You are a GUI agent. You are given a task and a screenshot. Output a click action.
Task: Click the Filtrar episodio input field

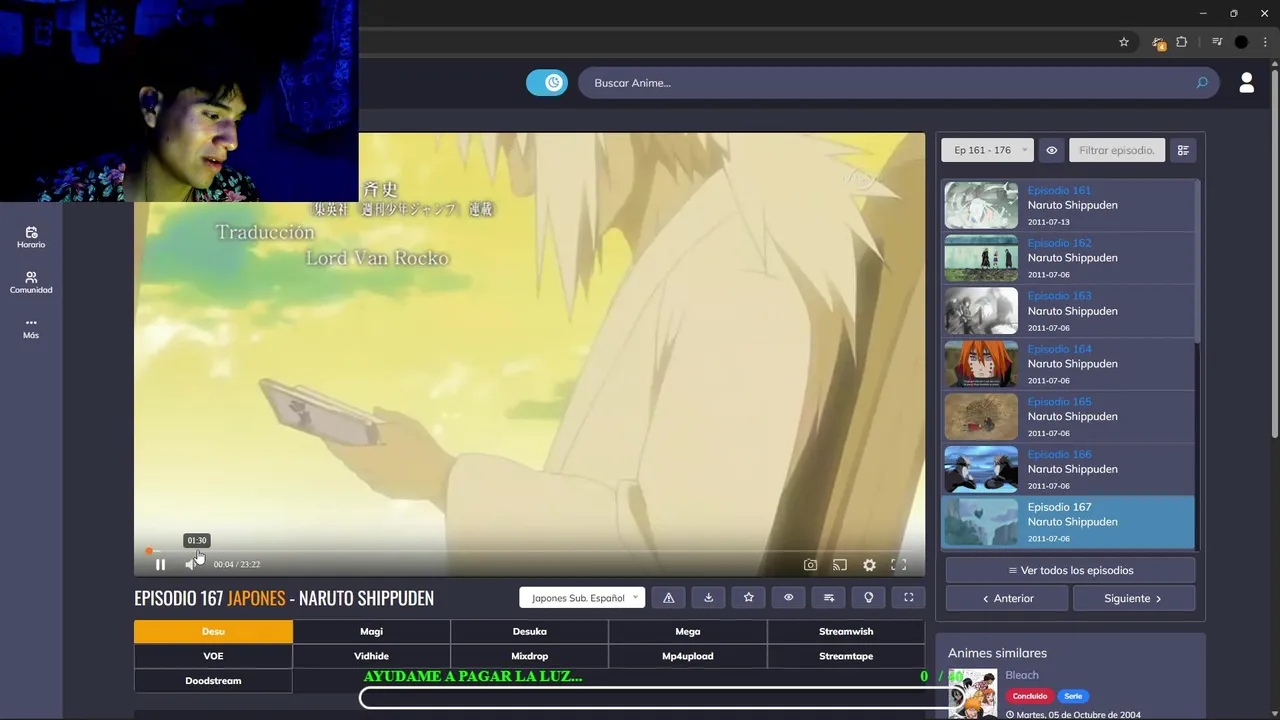(x=1117, y=150)
